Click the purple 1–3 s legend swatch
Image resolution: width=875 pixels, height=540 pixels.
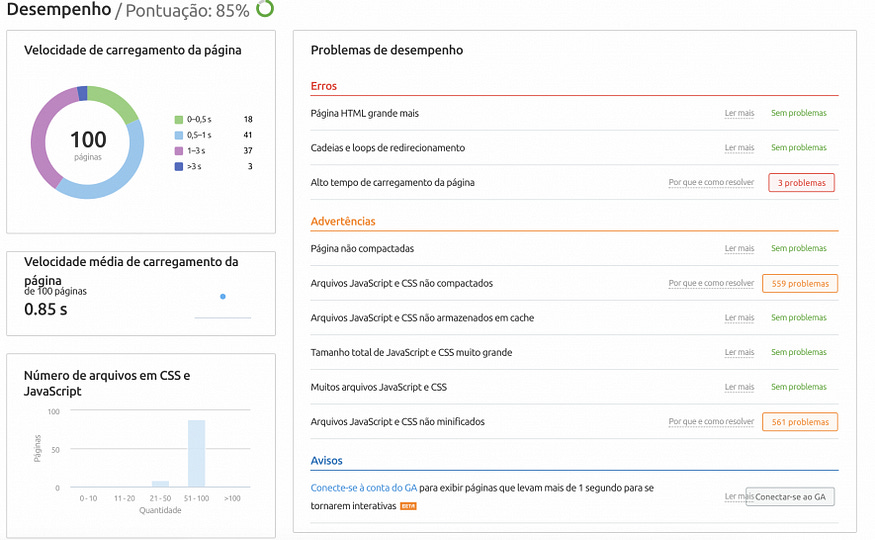pos(179,151)
